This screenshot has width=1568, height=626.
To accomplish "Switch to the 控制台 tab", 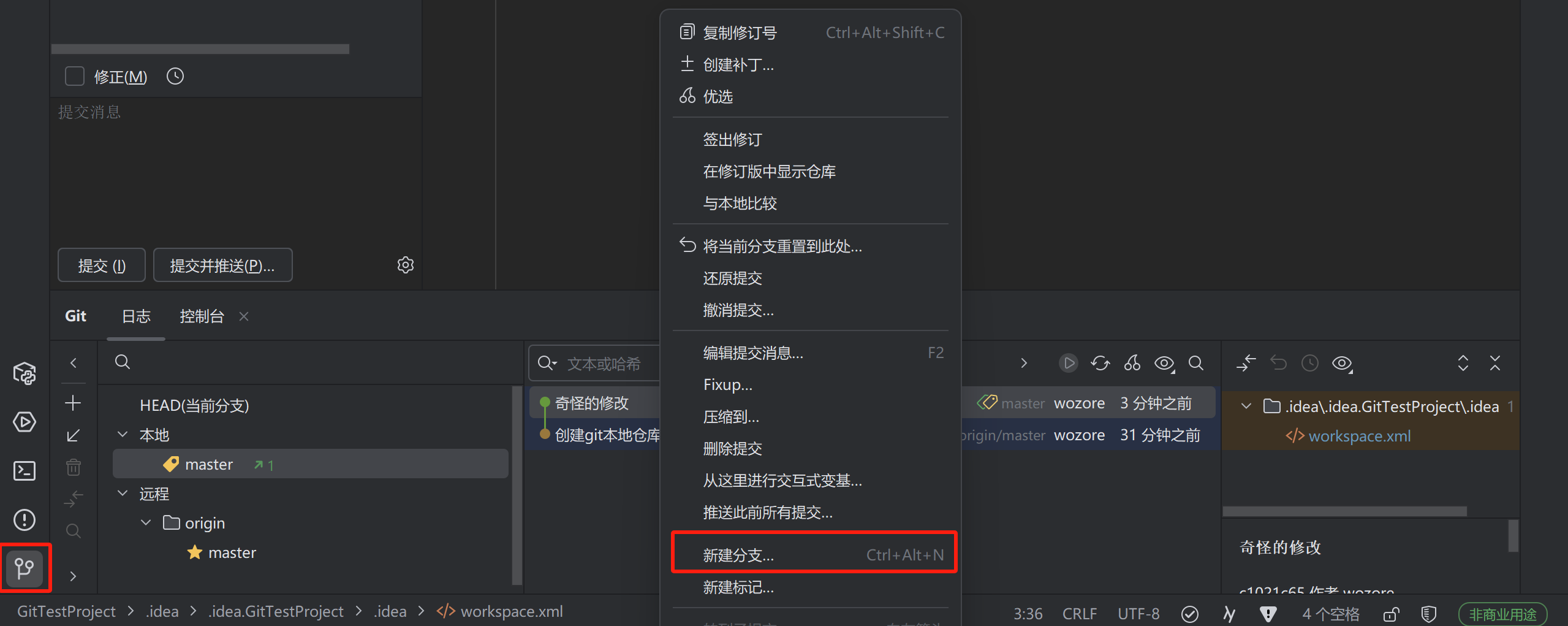I will pyautogui.click(x=202, y=316).
